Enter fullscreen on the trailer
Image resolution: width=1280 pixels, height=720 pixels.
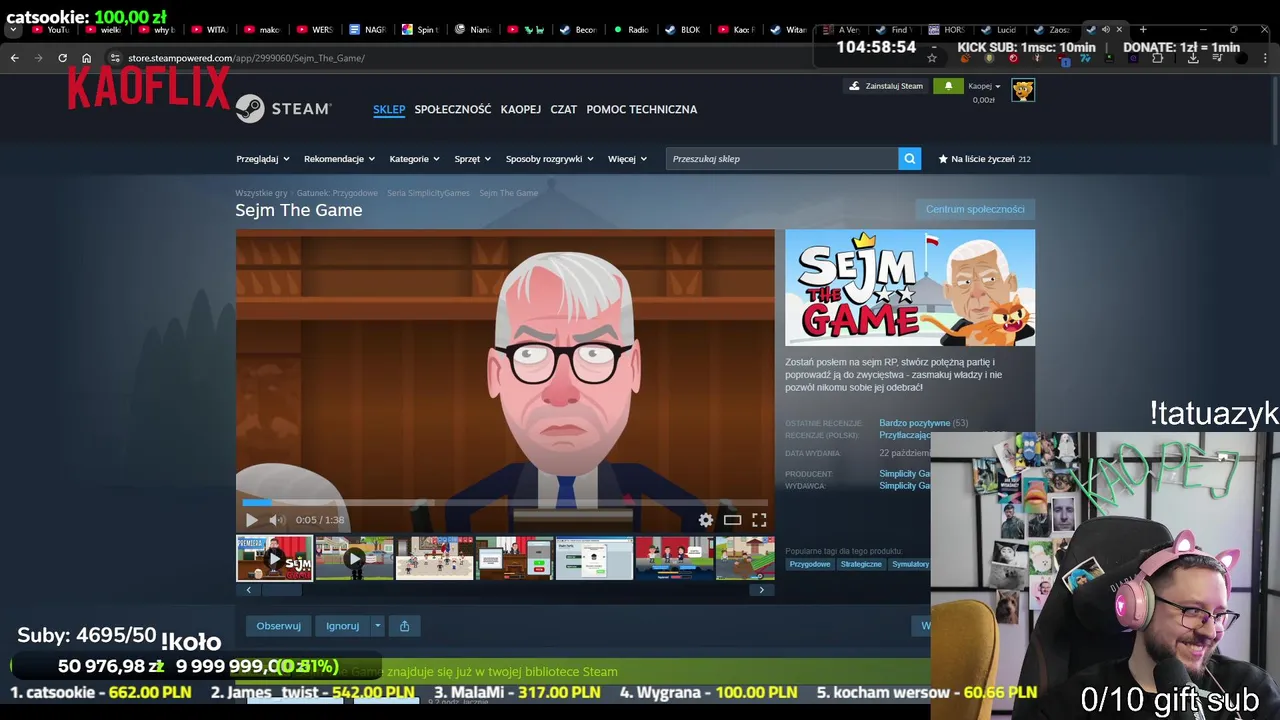[759, 520]
